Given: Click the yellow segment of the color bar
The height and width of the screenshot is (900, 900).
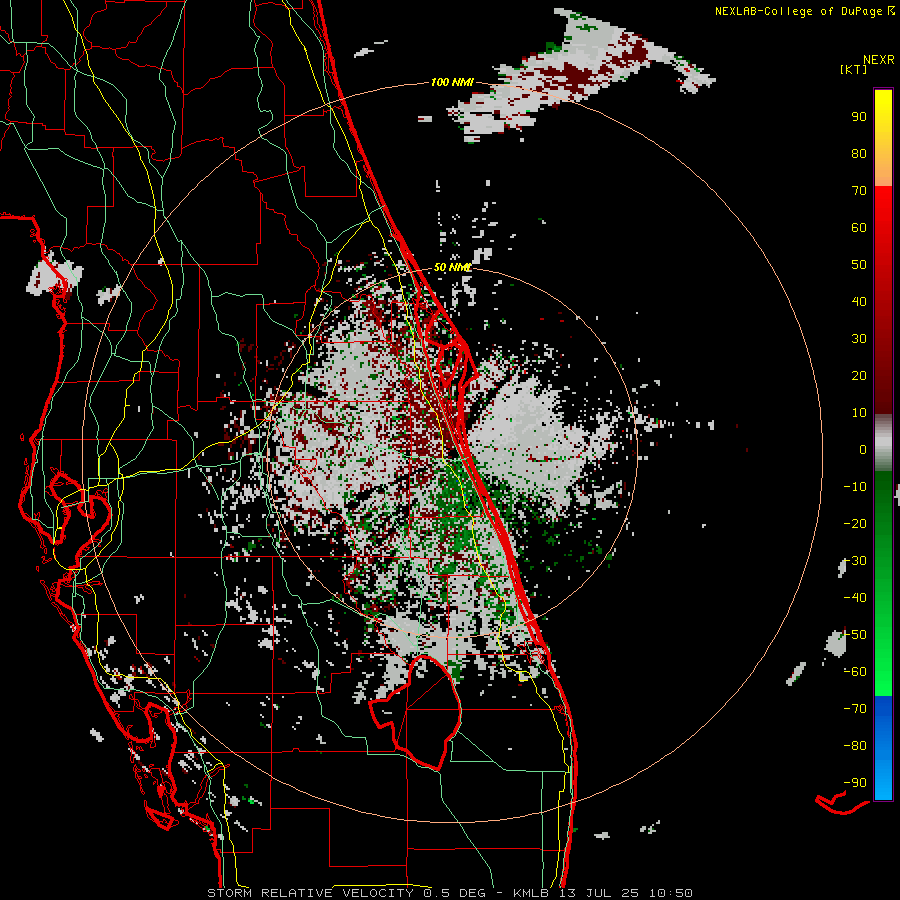Looking at the screenshot, I should click(883, 138).
